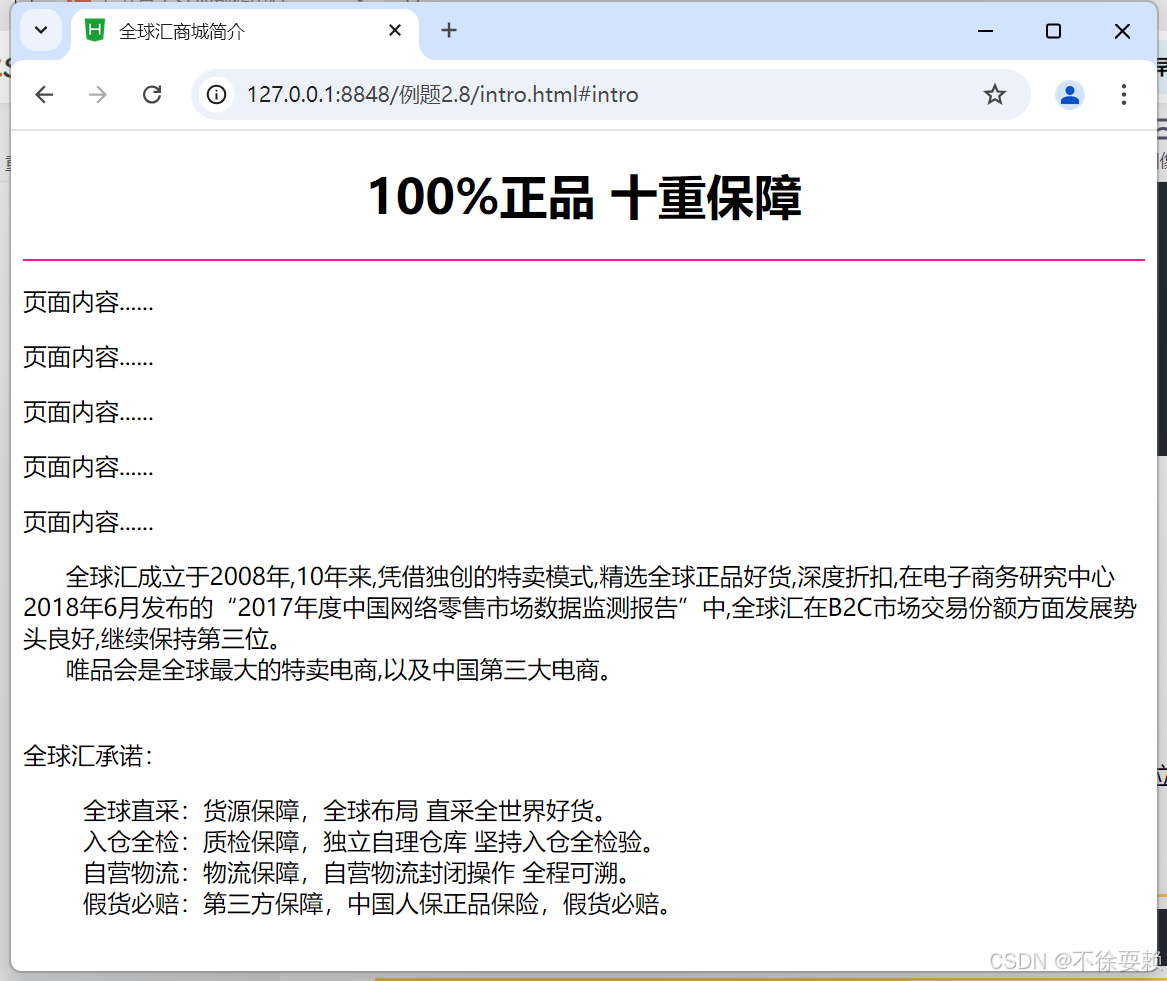Screen dimensions: 1167x981
Task: Click the line 假货必赔:第三方保障
Action: 377,904
